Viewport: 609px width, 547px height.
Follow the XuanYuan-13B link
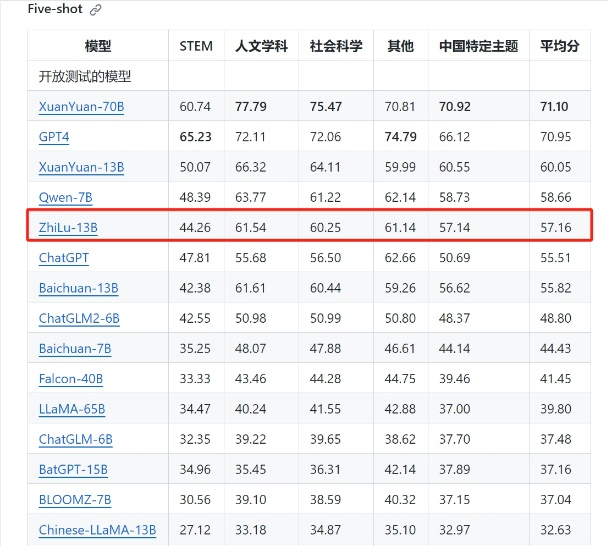click(x=82, y=167)
